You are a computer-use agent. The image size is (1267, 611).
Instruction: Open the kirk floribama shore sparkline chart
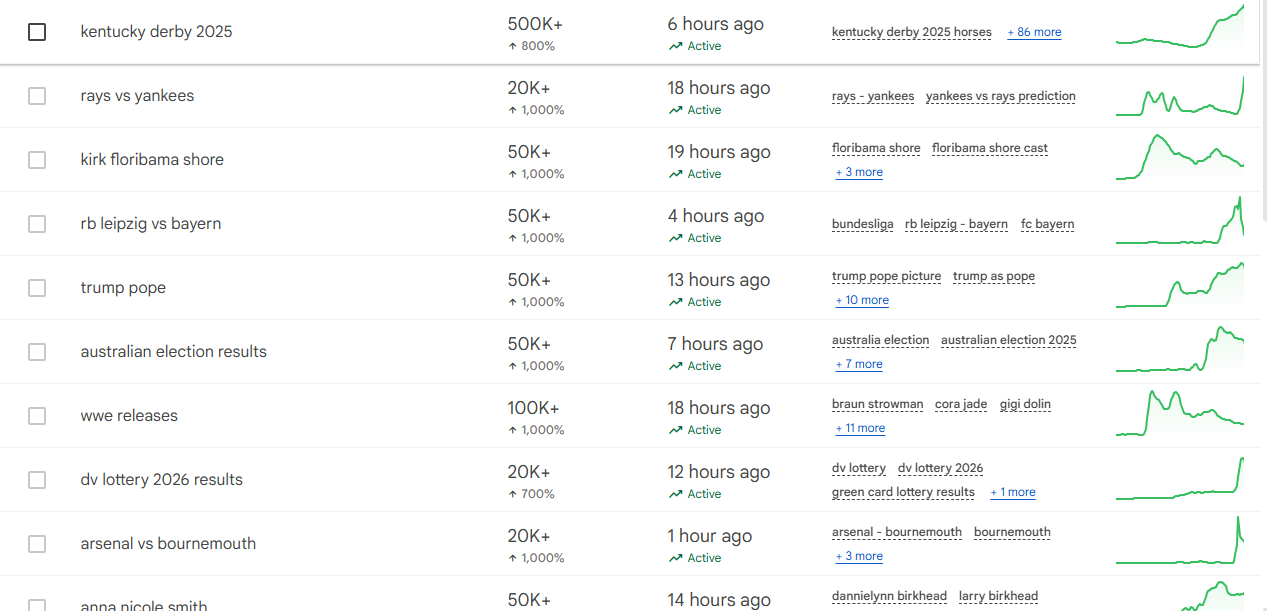[1180, 158]
